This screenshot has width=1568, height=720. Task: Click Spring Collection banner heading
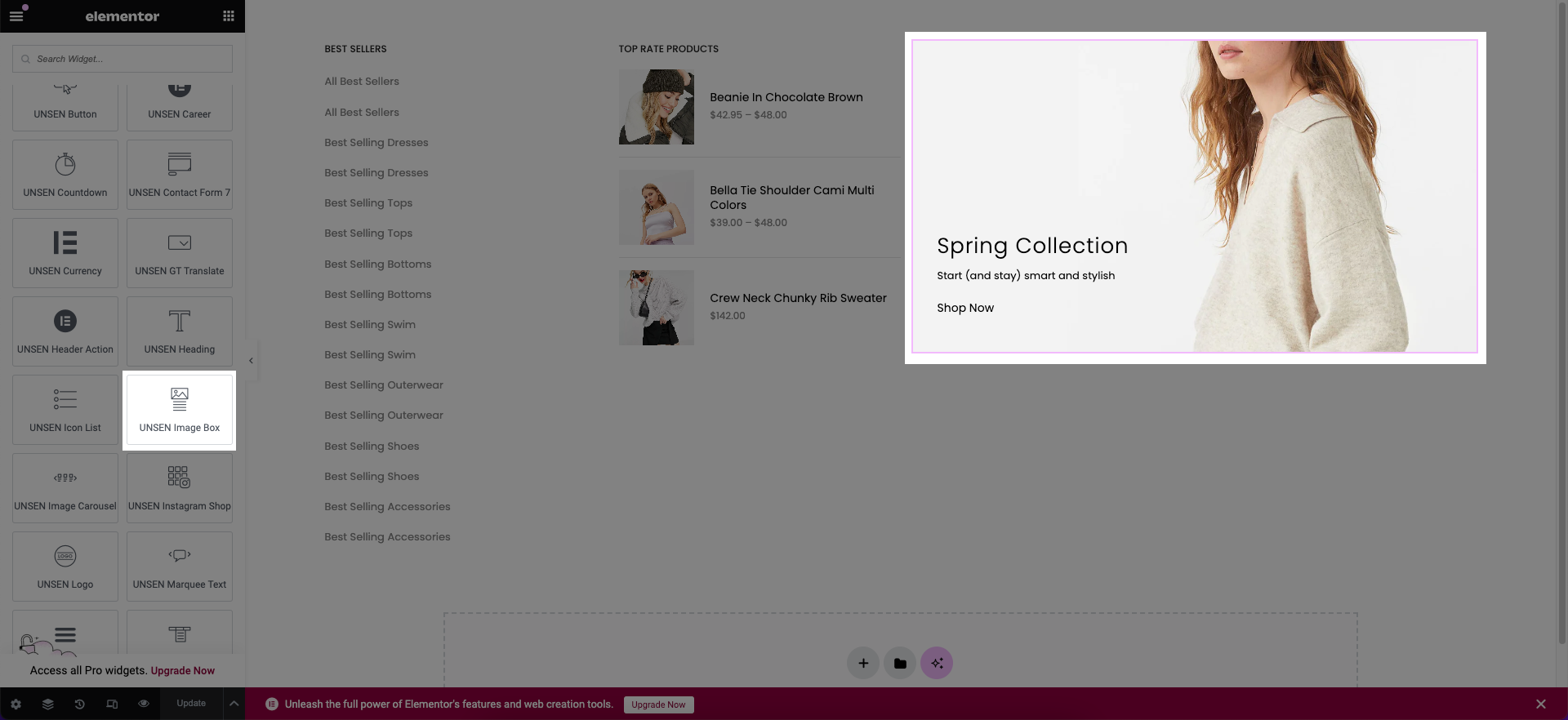click(1032, 246)
